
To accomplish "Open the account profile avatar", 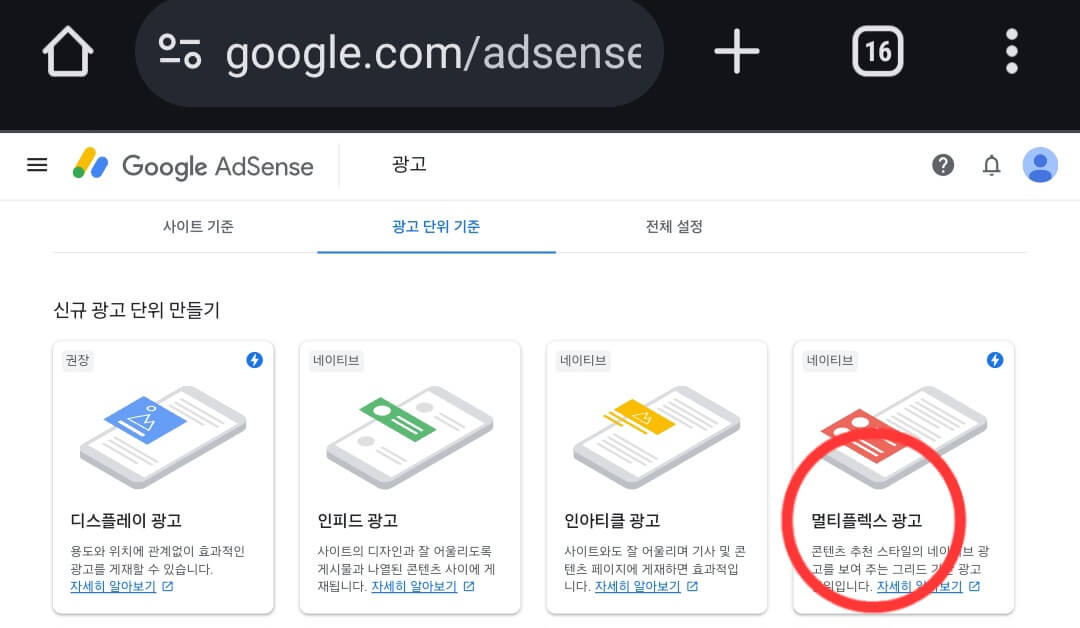I will click(1040, 165).
